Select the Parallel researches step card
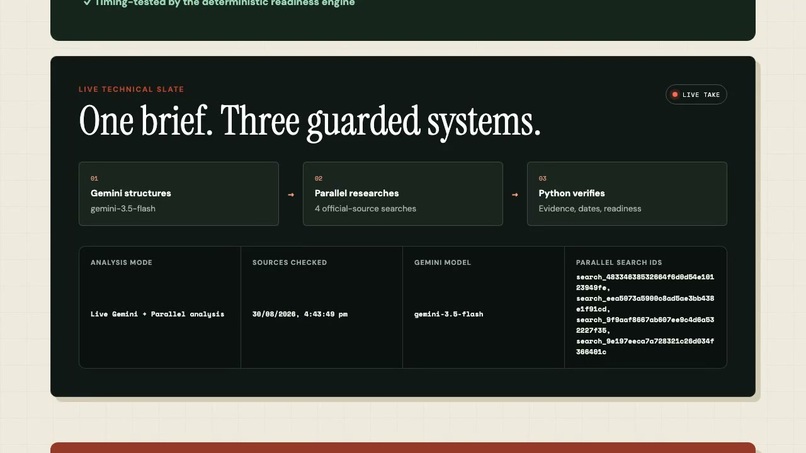Screen dimensions: 806x453 (x=403, y=194)
